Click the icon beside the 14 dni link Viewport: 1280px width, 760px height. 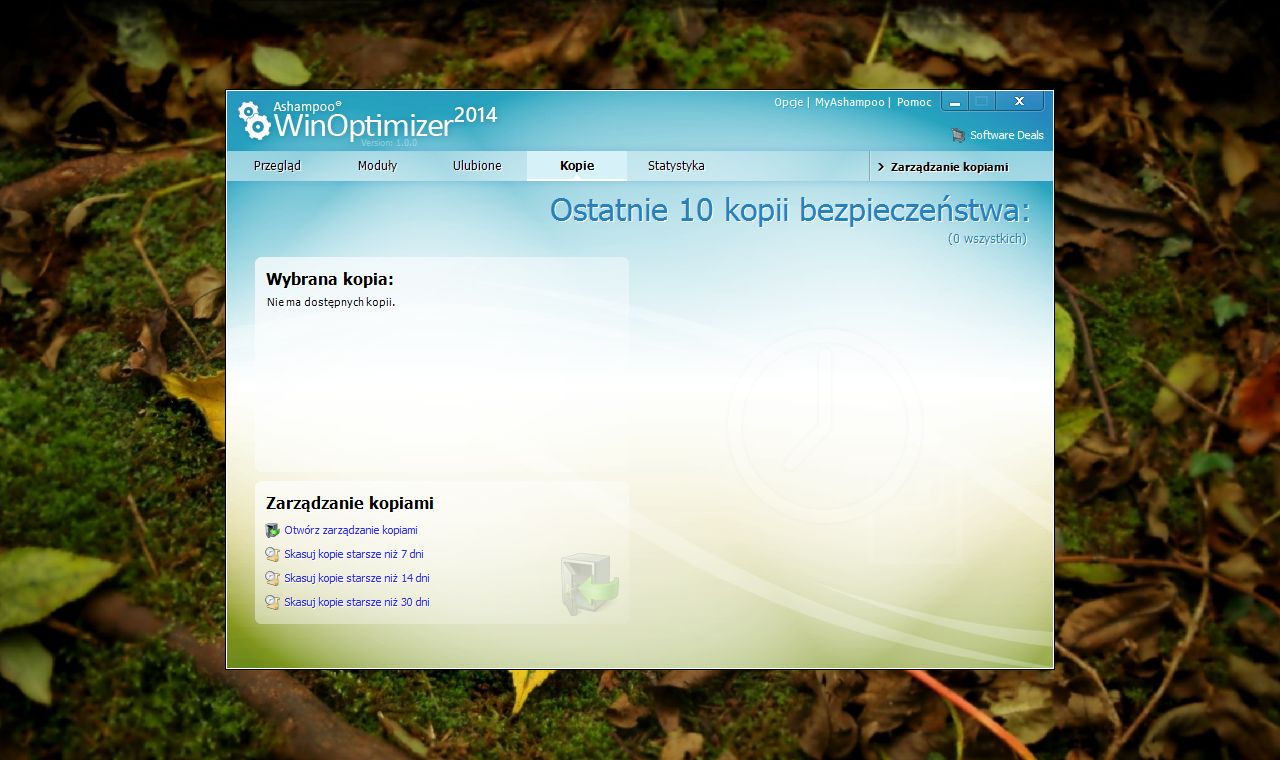pos(272,578)
